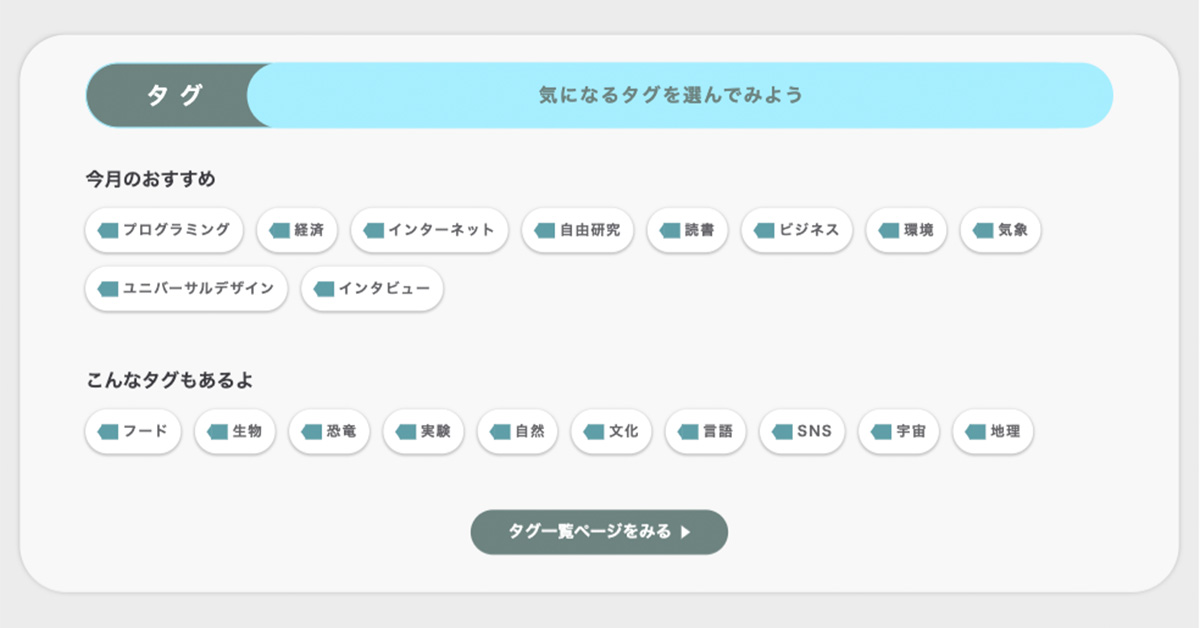
Task: Click the インタビュー tag chip
Action: 372,289
